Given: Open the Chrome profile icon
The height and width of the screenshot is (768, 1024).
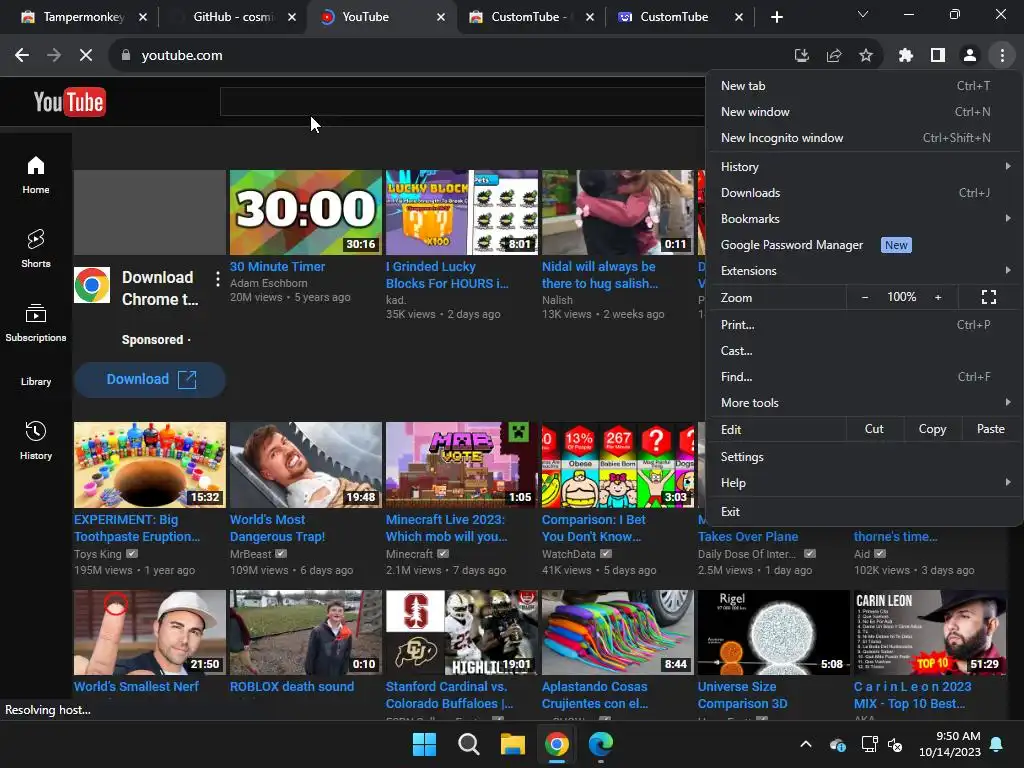Looking at the screenshot, I should [x=970, y=56].
